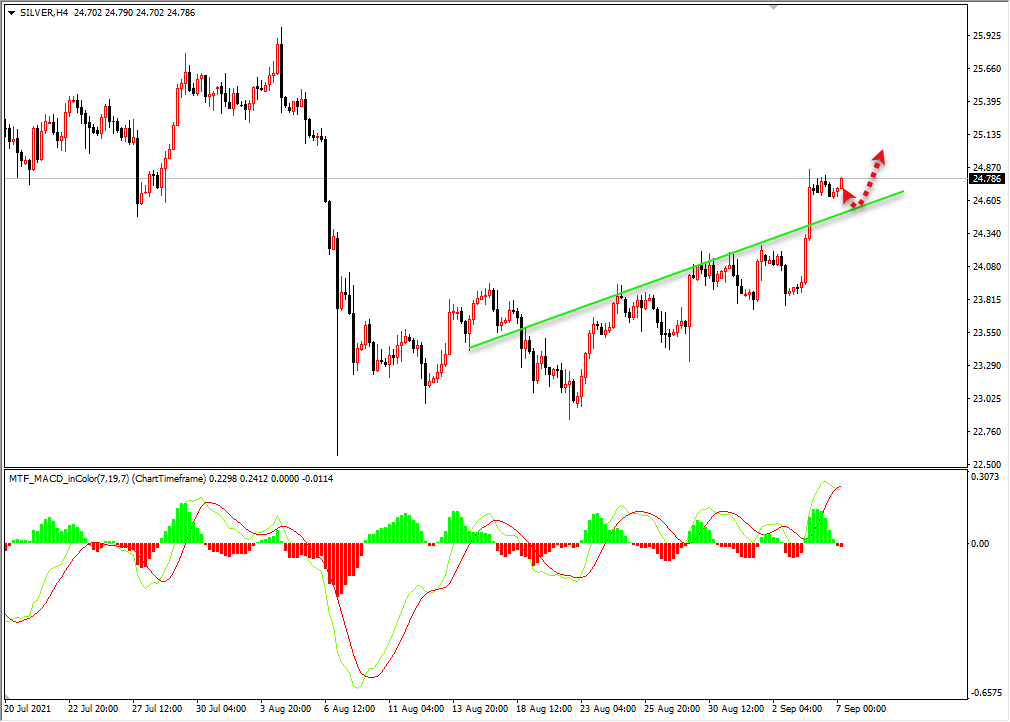Click the 0.00 level on MACD scale
1010x722 pixels.
(980, 544)
